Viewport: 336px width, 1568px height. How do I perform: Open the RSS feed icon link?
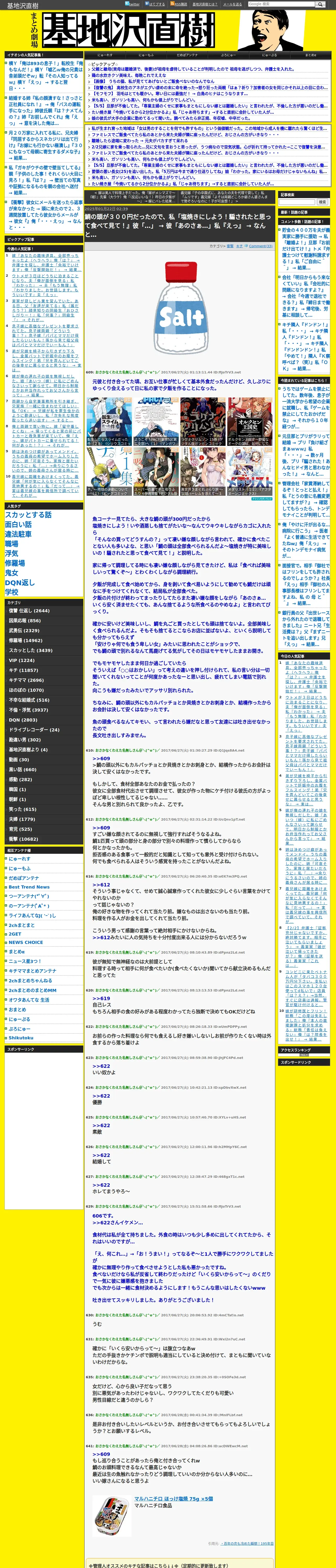coord(179,4)
